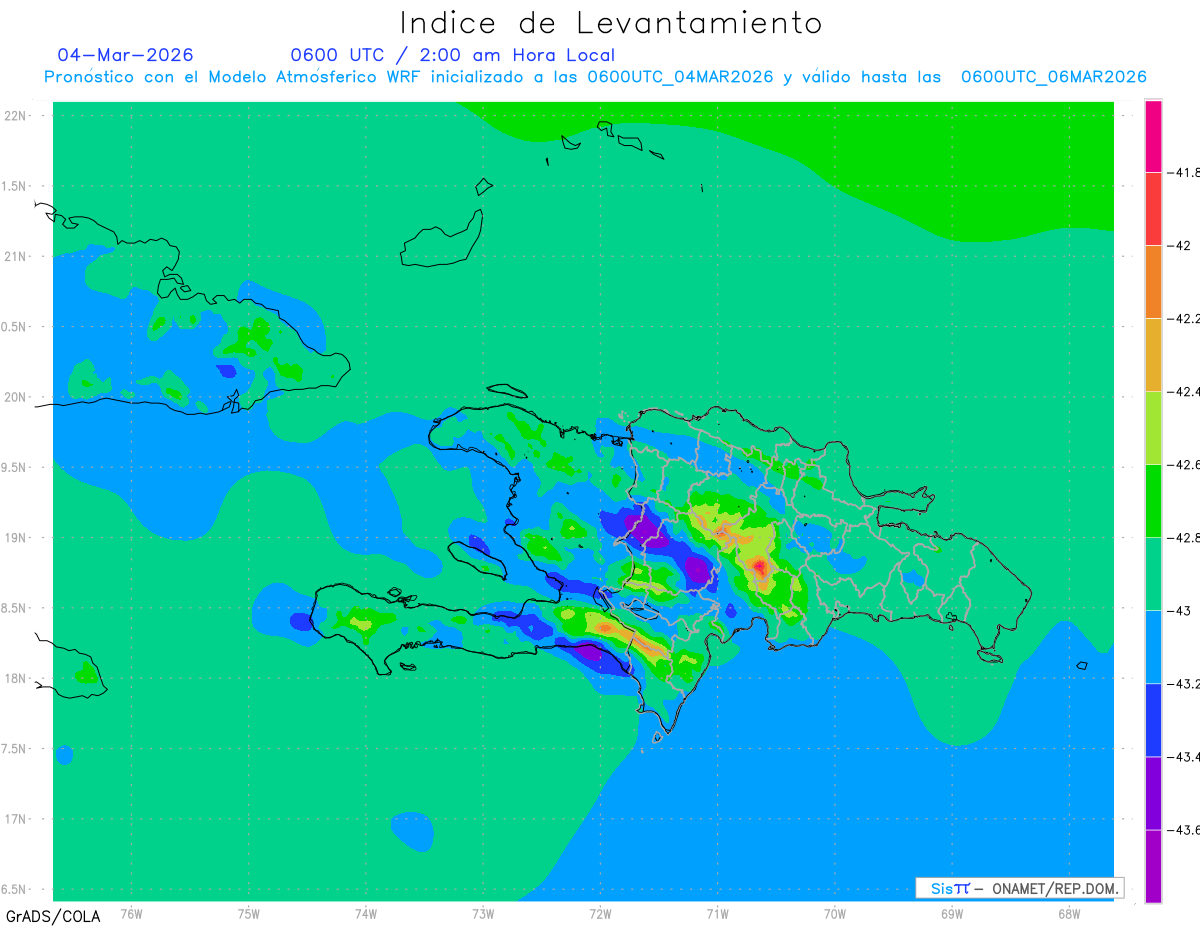Select the teal-green swatch between -42.8 and -43

pos(1153,573)
